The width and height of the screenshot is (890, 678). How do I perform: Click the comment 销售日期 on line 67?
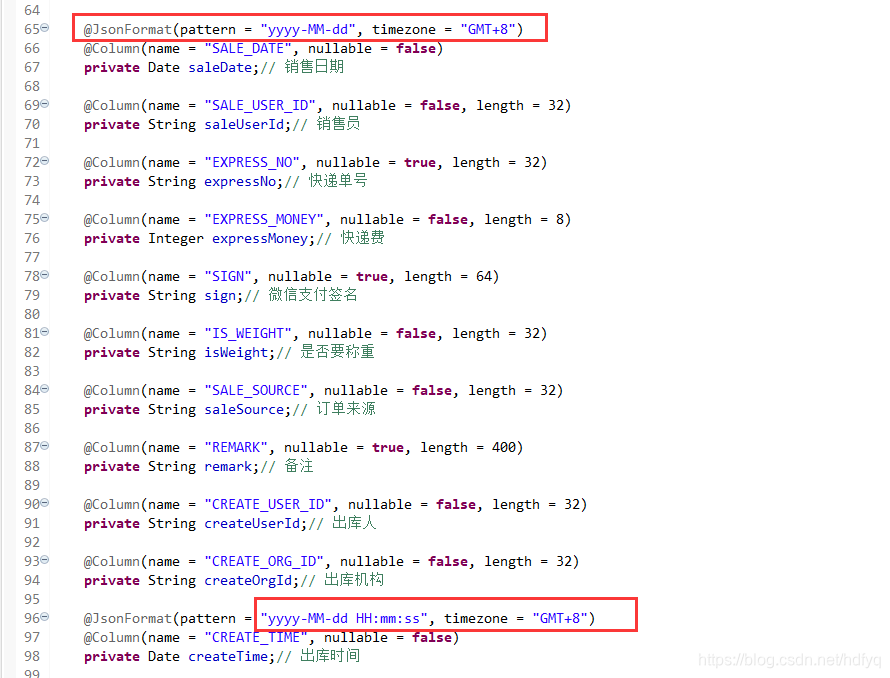click(x=314, y=67)
